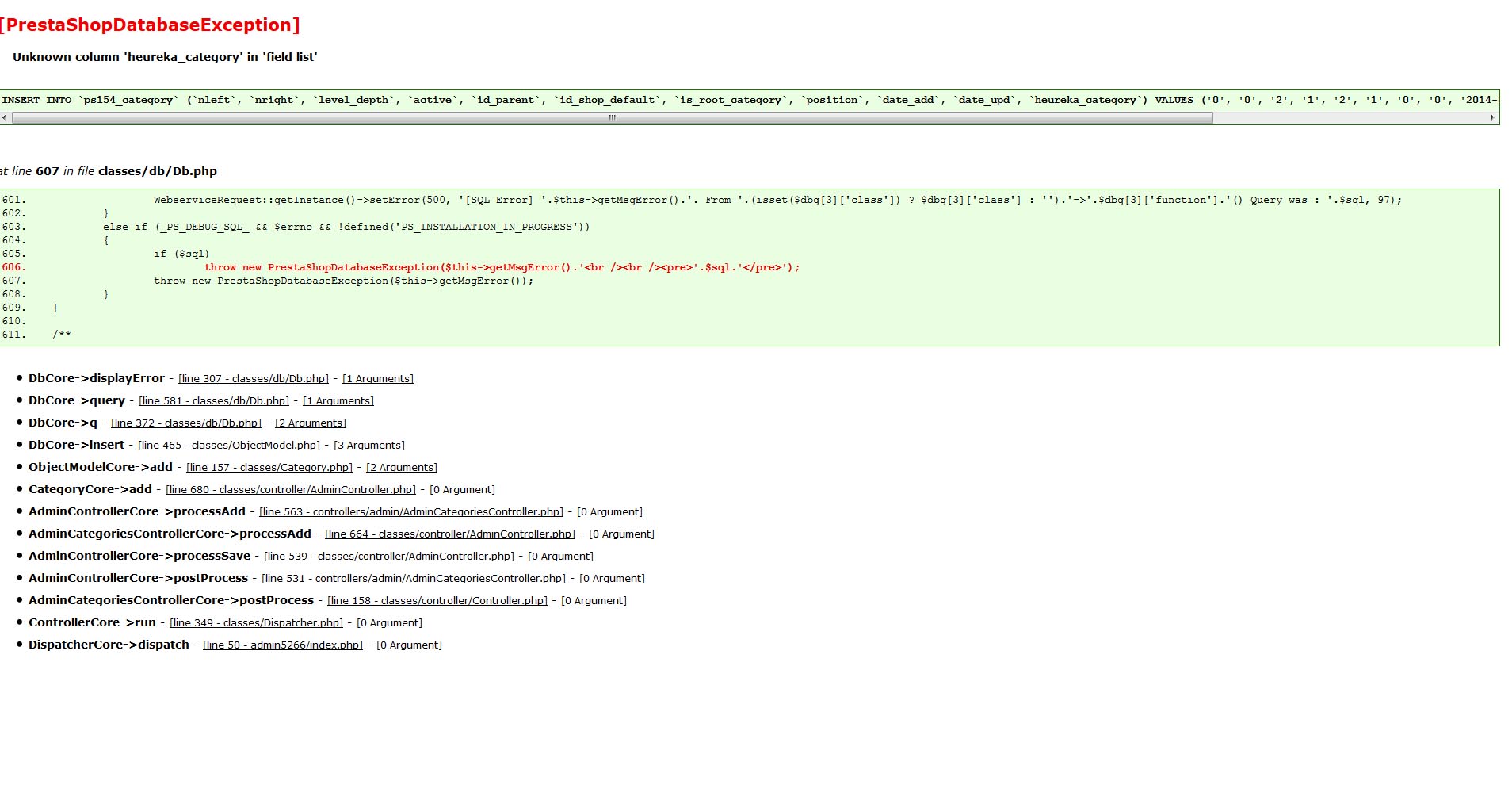Click code line 603 with _PS_DEBUG_SQL_
This screenshot has height=792, width=1512.
[346, 228]
